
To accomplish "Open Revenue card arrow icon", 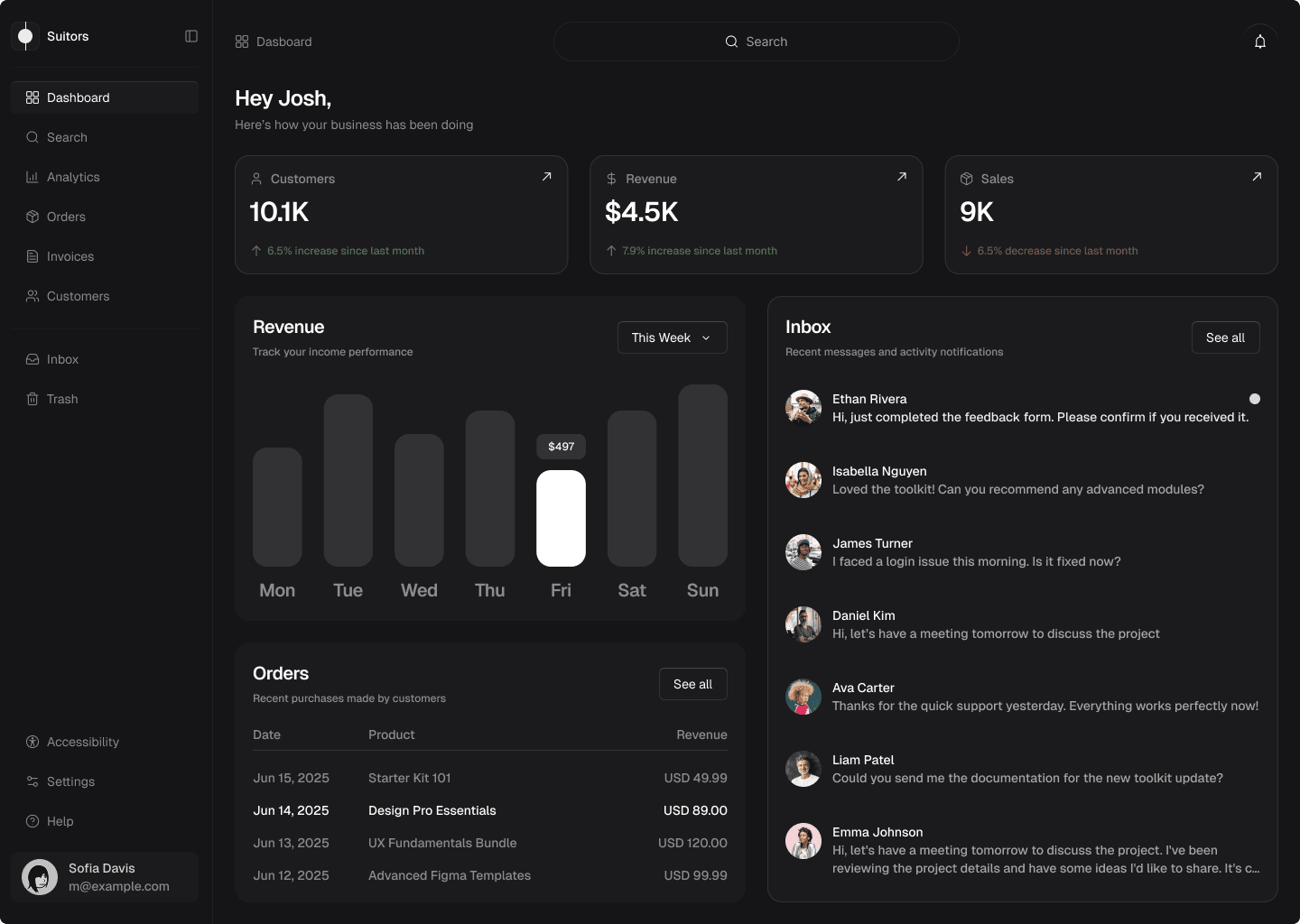I will (901, 177).
